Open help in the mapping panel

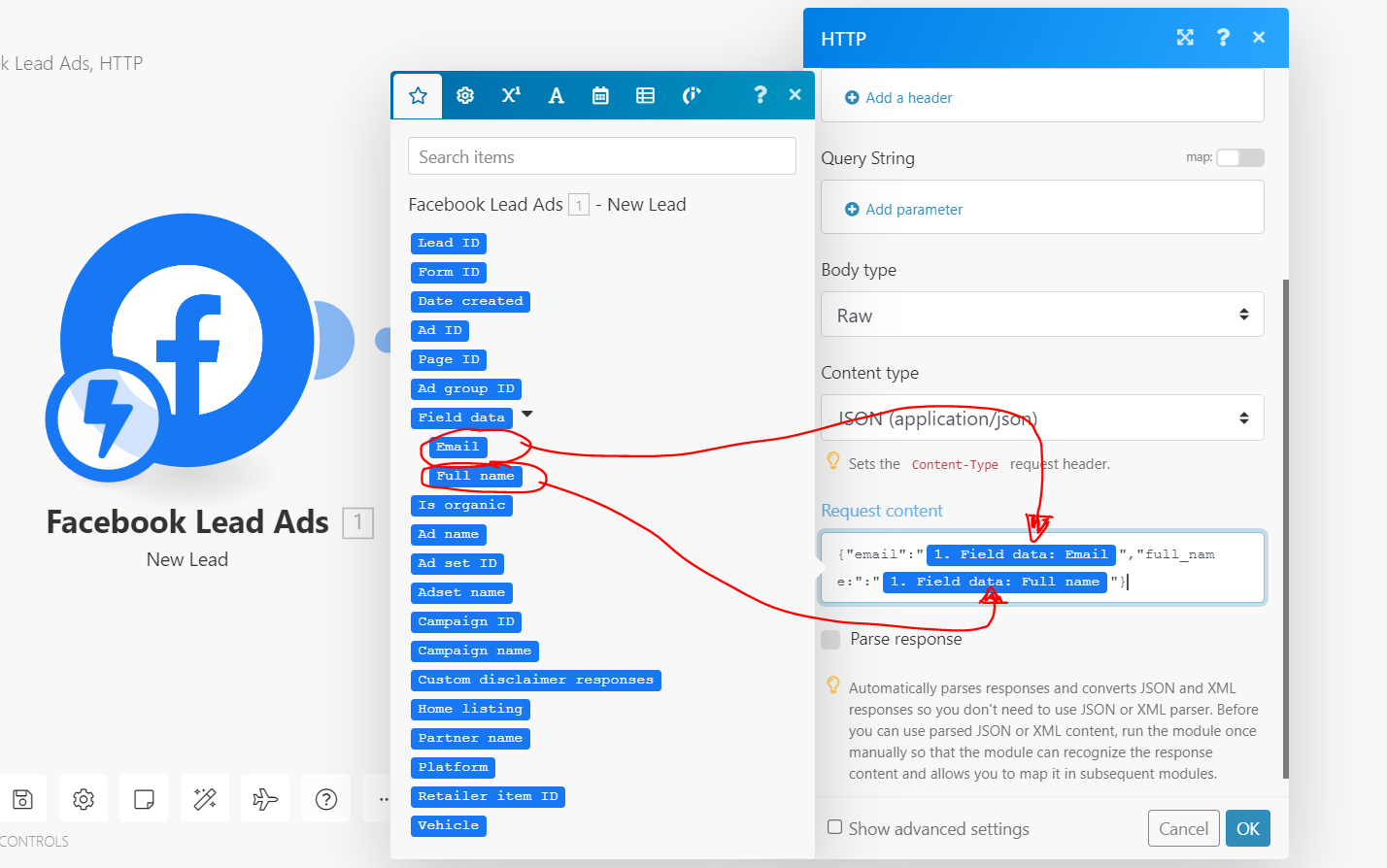point(761,94)
